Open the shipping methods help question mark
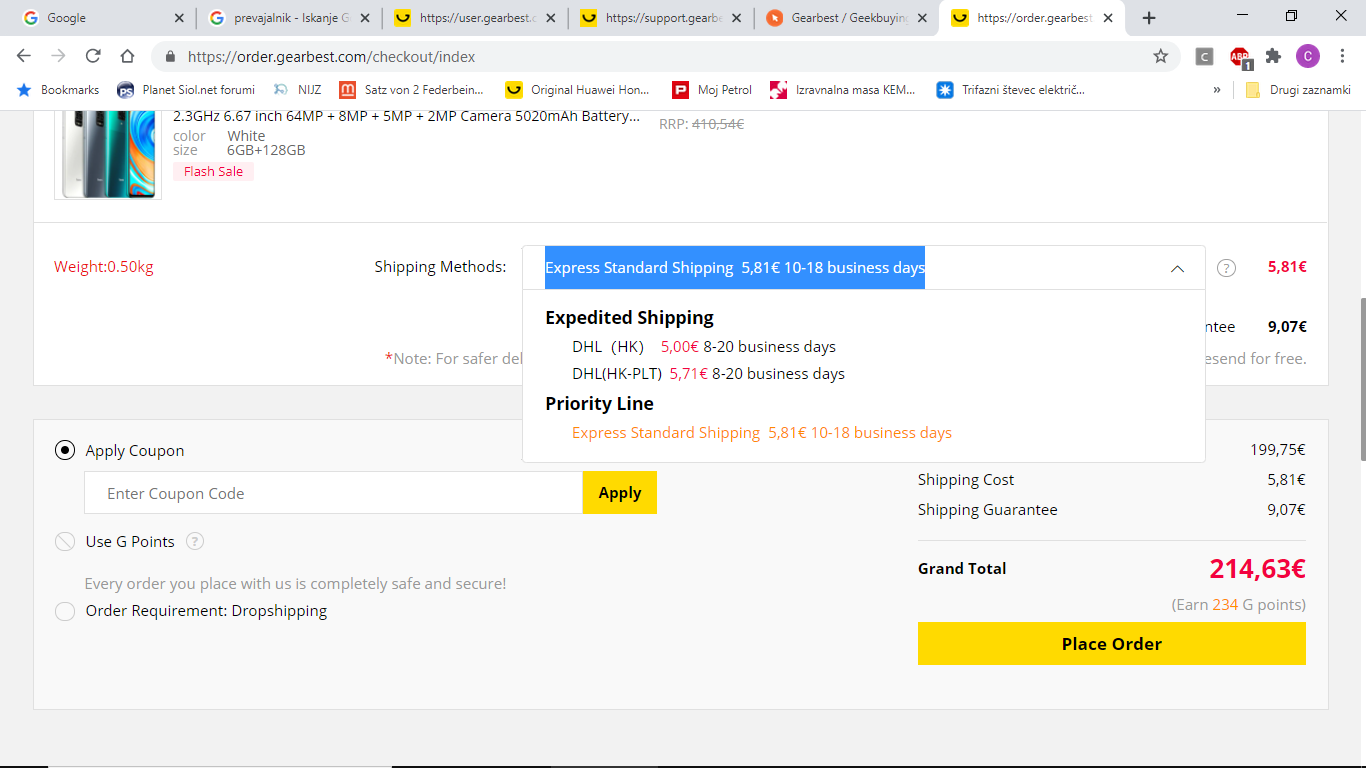1366x768 pixels. (x=1227, y=268)
